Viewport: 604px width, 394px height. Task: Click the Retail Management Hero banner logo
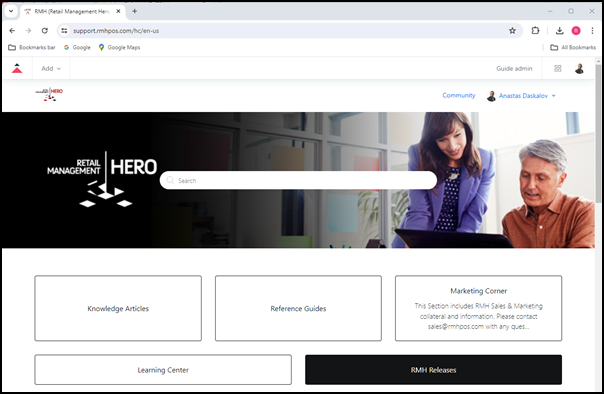point(102,179)
